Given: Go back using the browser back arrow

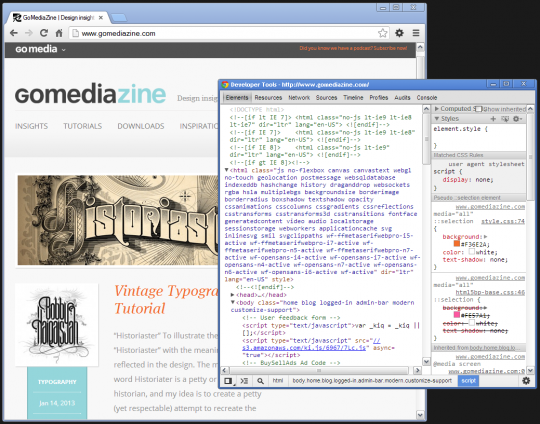Looking at the screenshot, I should pos(14,33).
